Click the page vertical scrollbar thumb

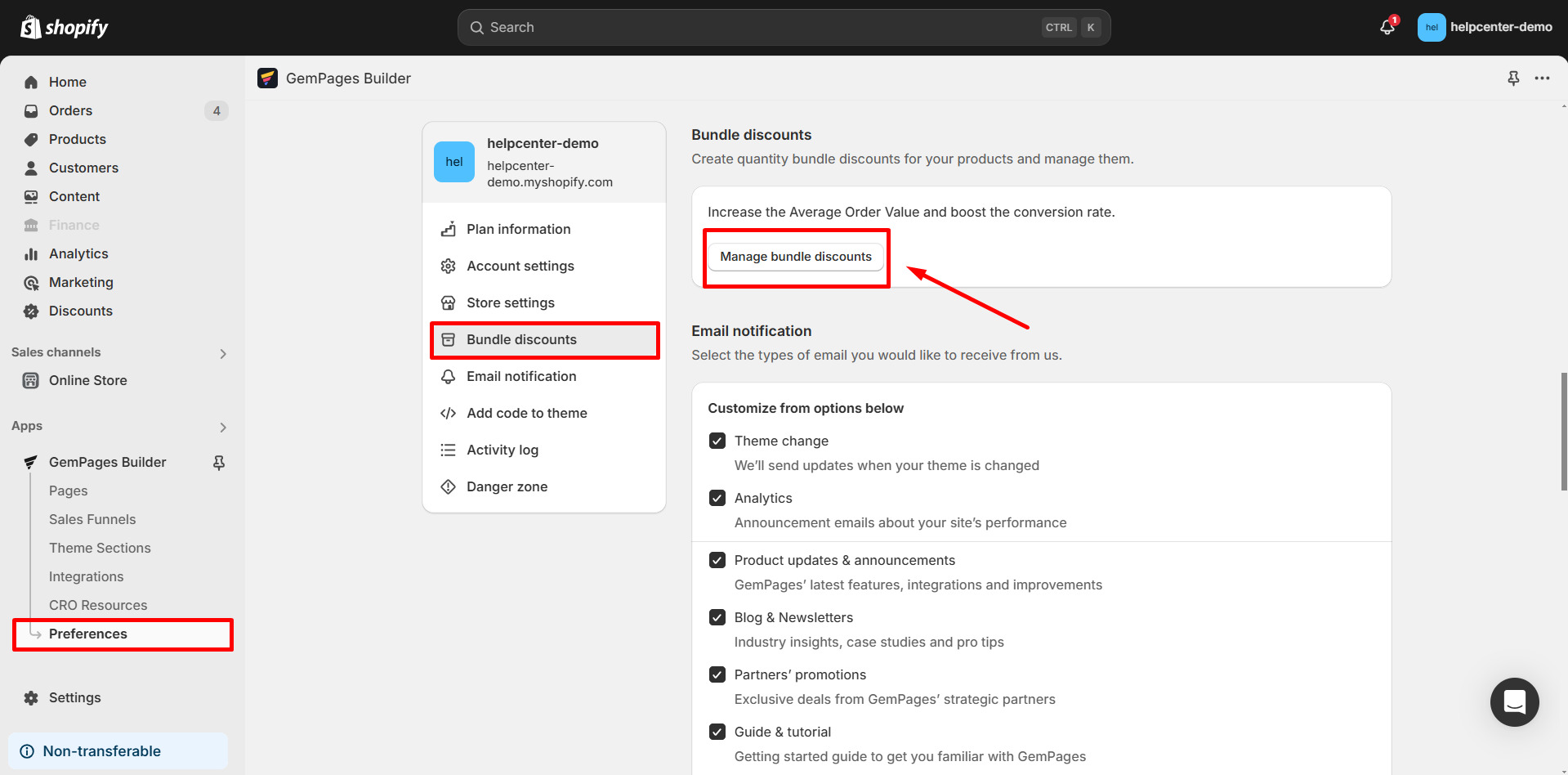(1563, 431)
